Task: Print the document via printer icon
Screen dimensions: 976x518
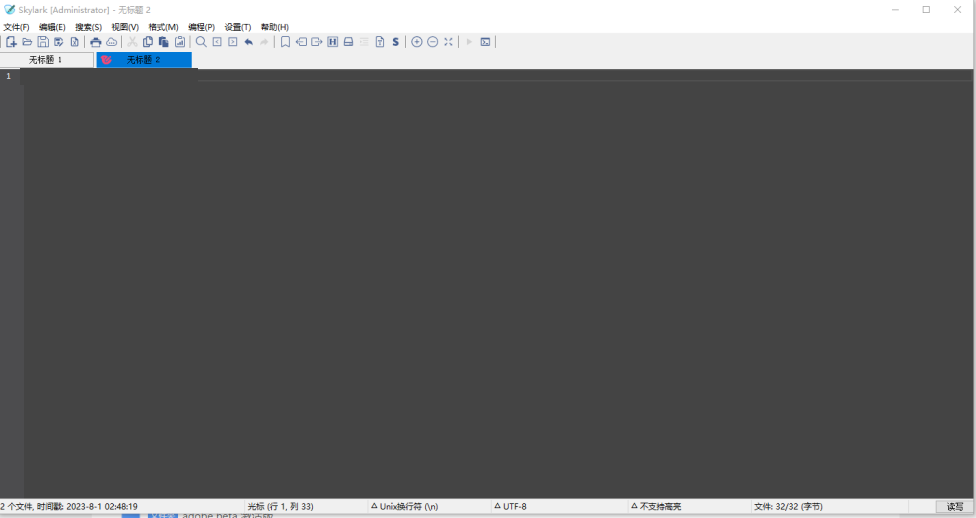Action: (x=95, y=42)
